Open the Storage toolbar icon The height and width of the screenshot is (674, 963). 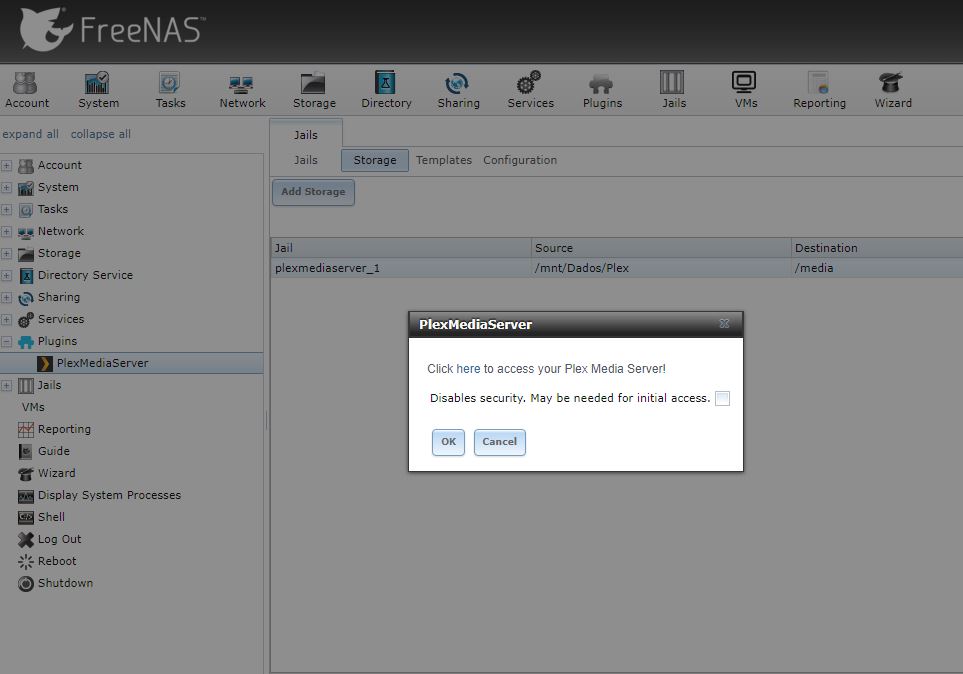pos(314,90)
